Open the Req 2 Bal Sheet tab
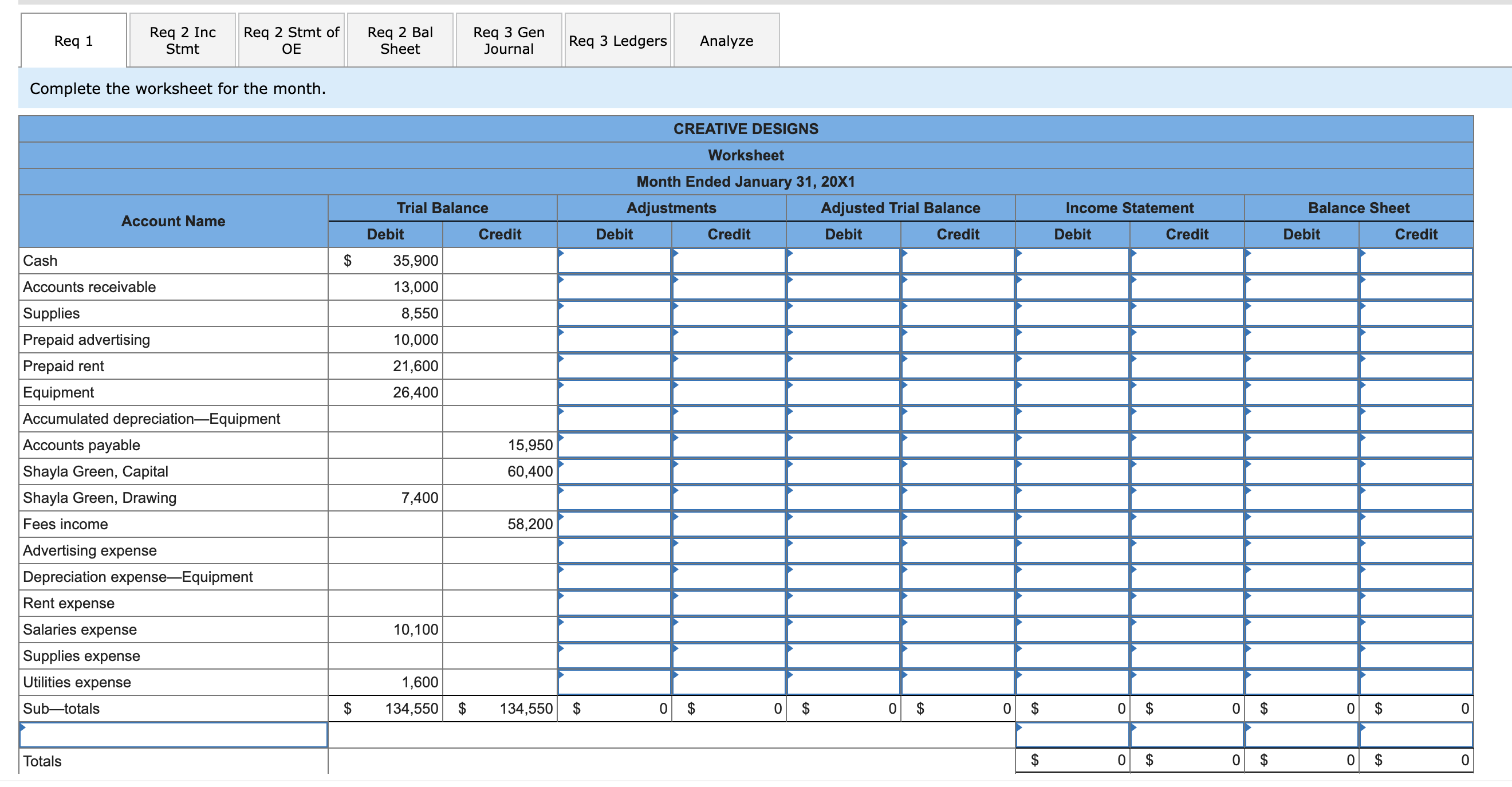Viewport: 1512px width, 787px height. pyautogui.click(x=400, y=40)
